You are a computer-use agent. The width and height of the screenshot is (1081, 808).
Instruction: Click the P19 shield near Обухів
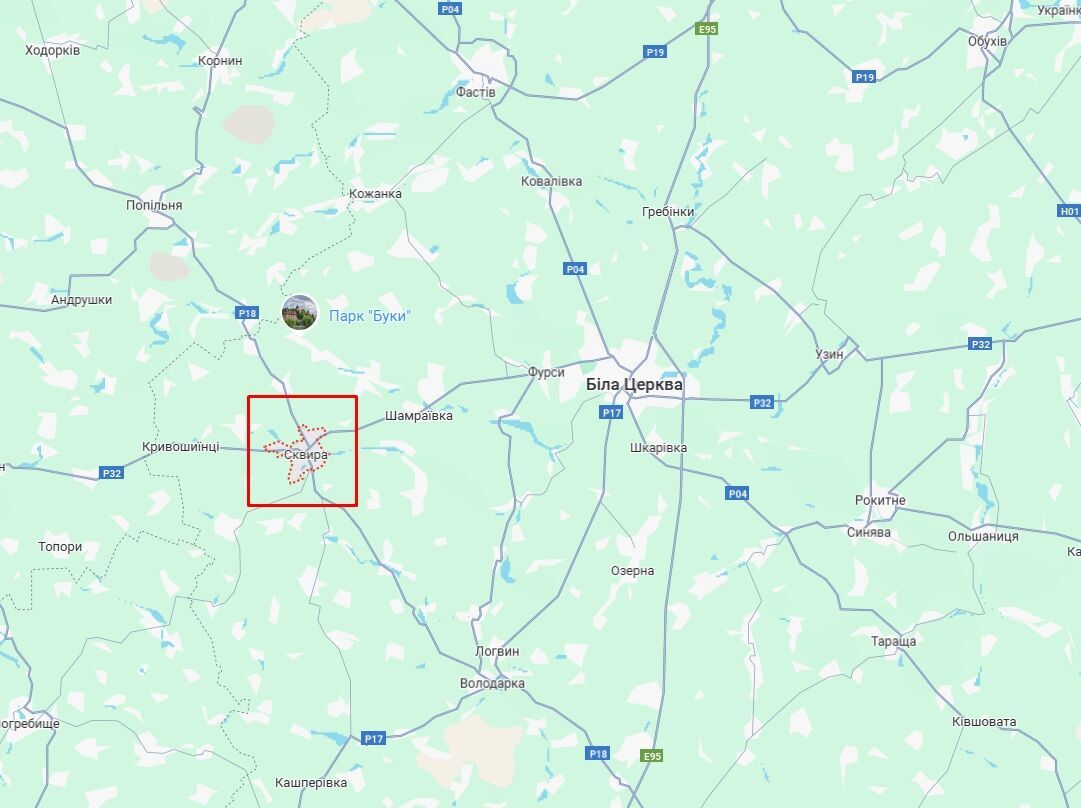865,77
